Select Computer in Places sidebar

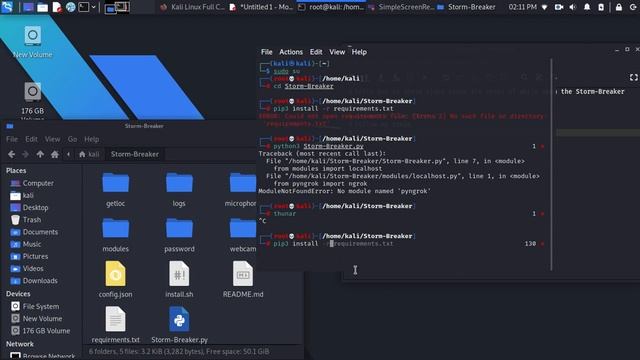tap(38, 183)
